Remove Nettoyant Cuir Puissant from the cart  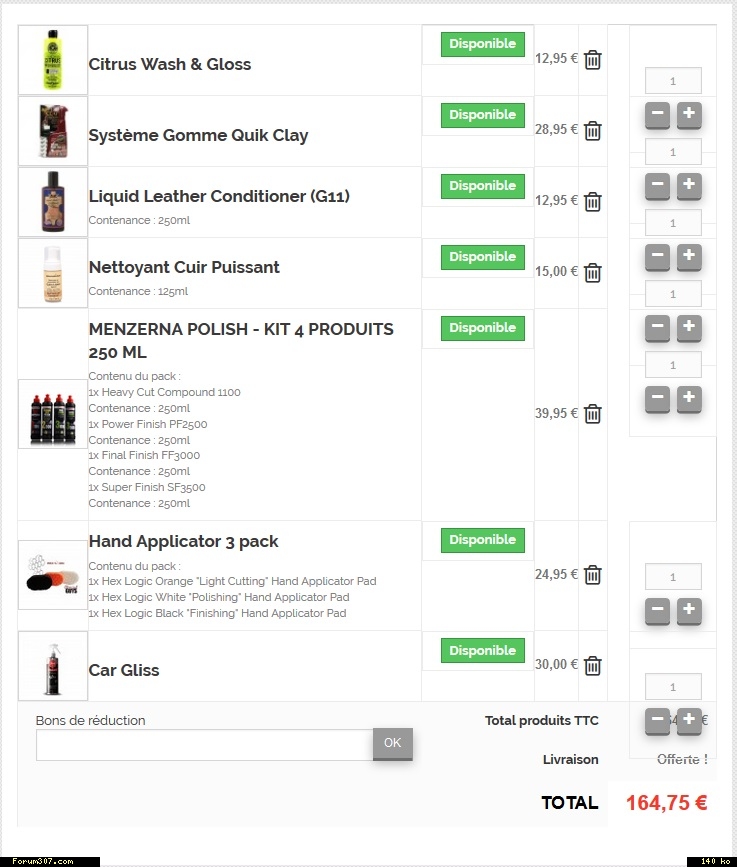click(x=593, y=273)
